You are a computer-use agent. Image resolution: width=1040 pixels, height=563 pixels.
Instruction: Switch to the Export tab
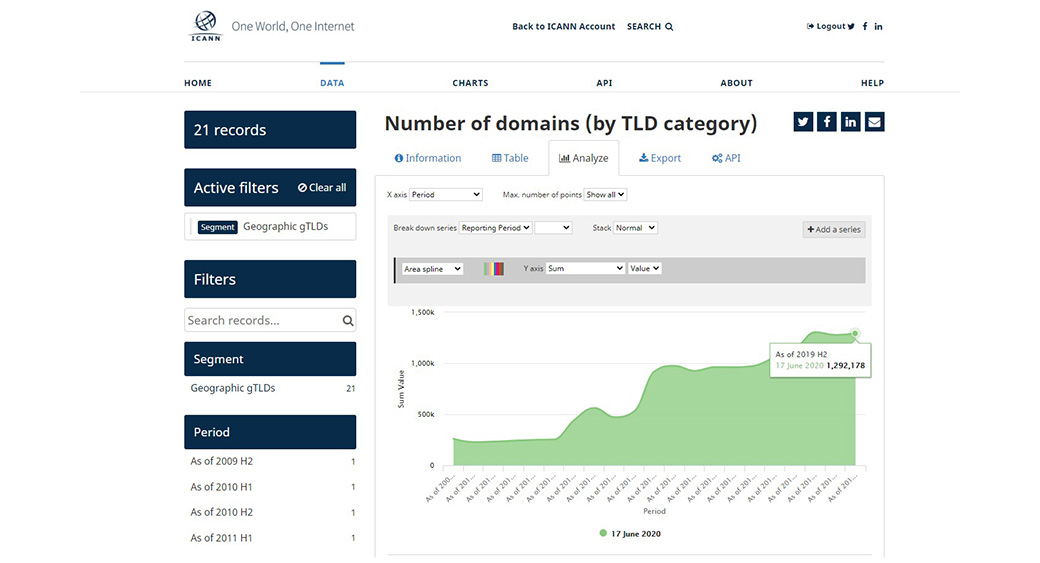tap(660, 158)
